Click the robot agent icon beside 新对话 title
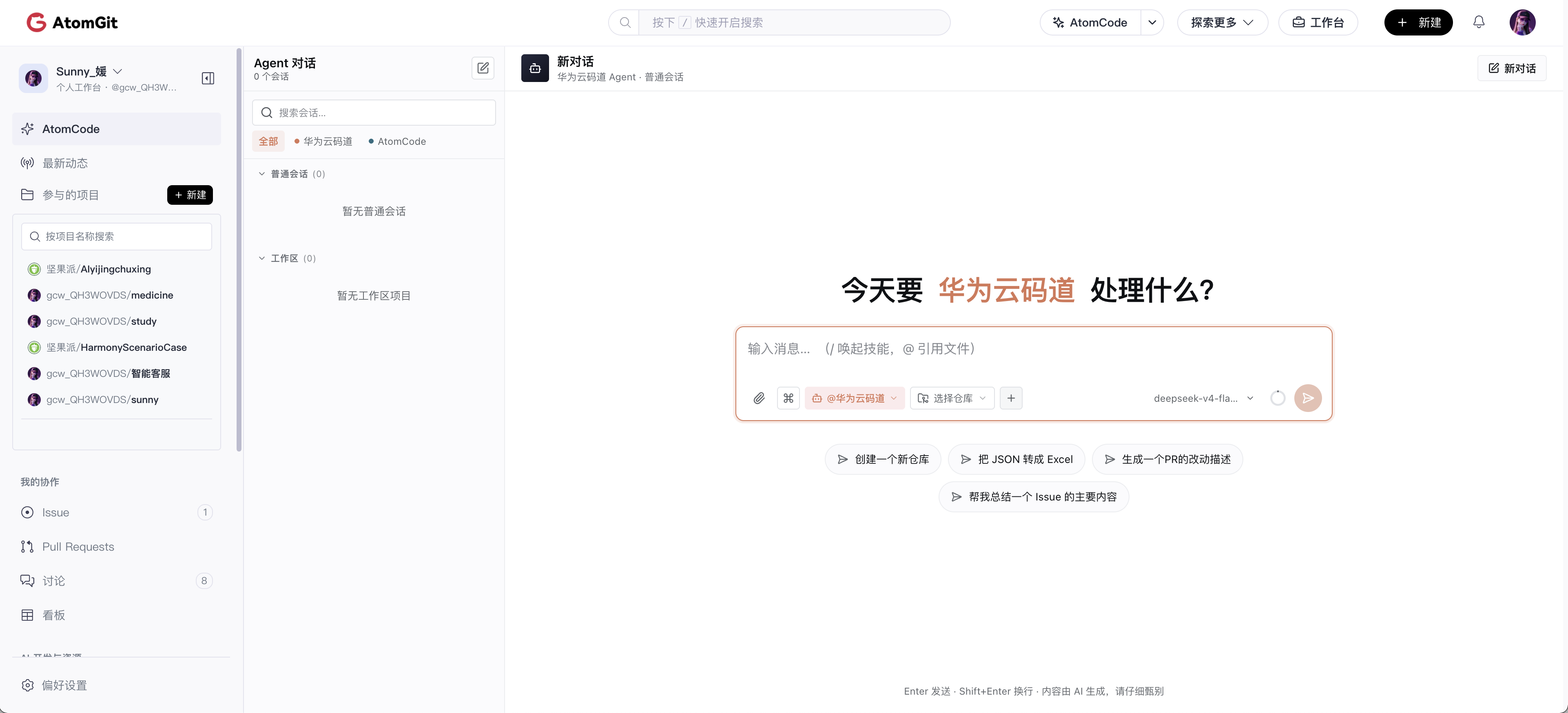 [x=534, y=68]
